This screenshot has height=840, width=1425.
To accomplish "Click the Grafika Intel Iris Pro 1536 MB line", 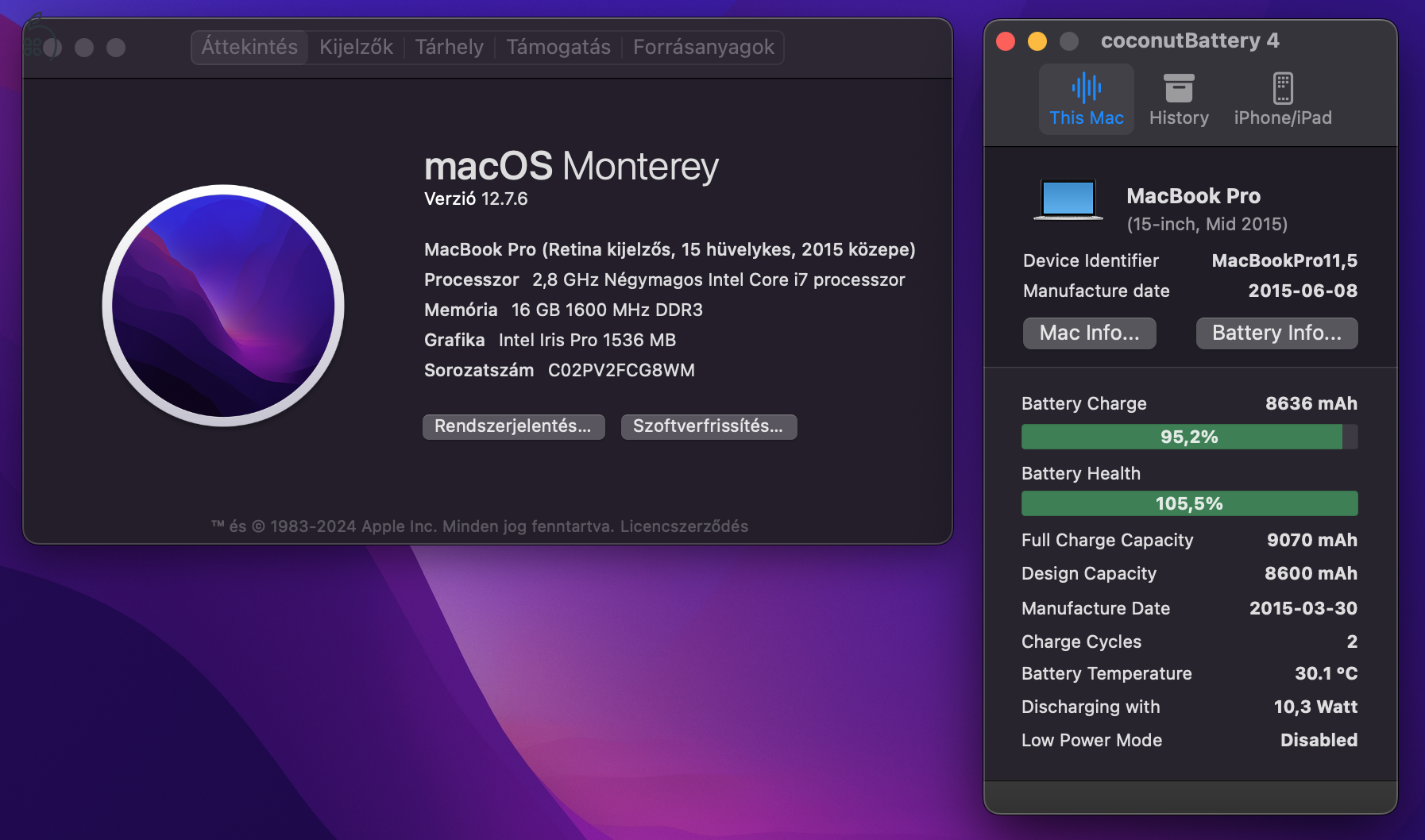I will click(550, 340).
